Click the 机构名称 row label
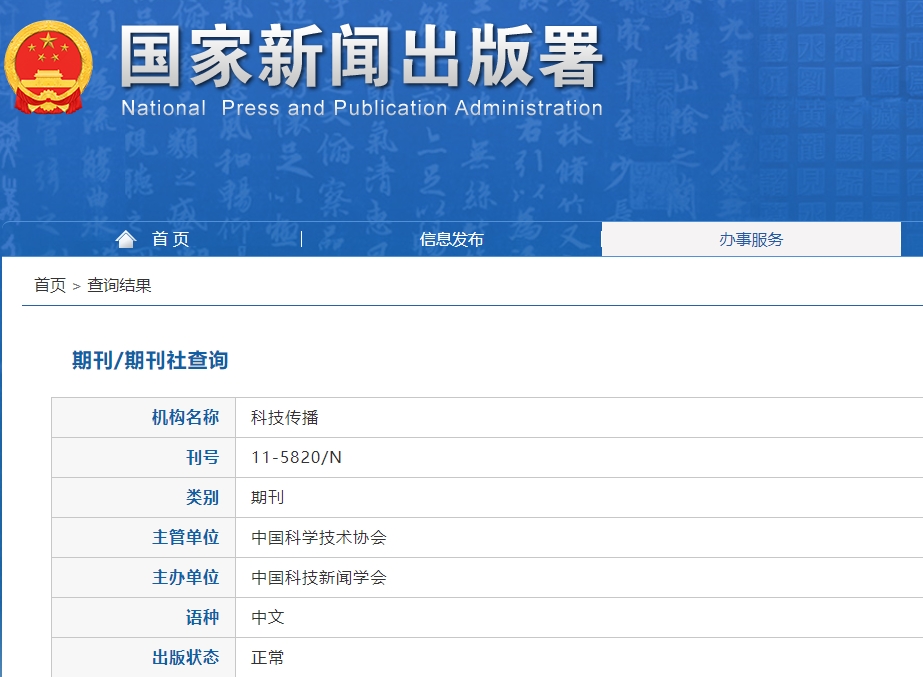 [185, 418]
